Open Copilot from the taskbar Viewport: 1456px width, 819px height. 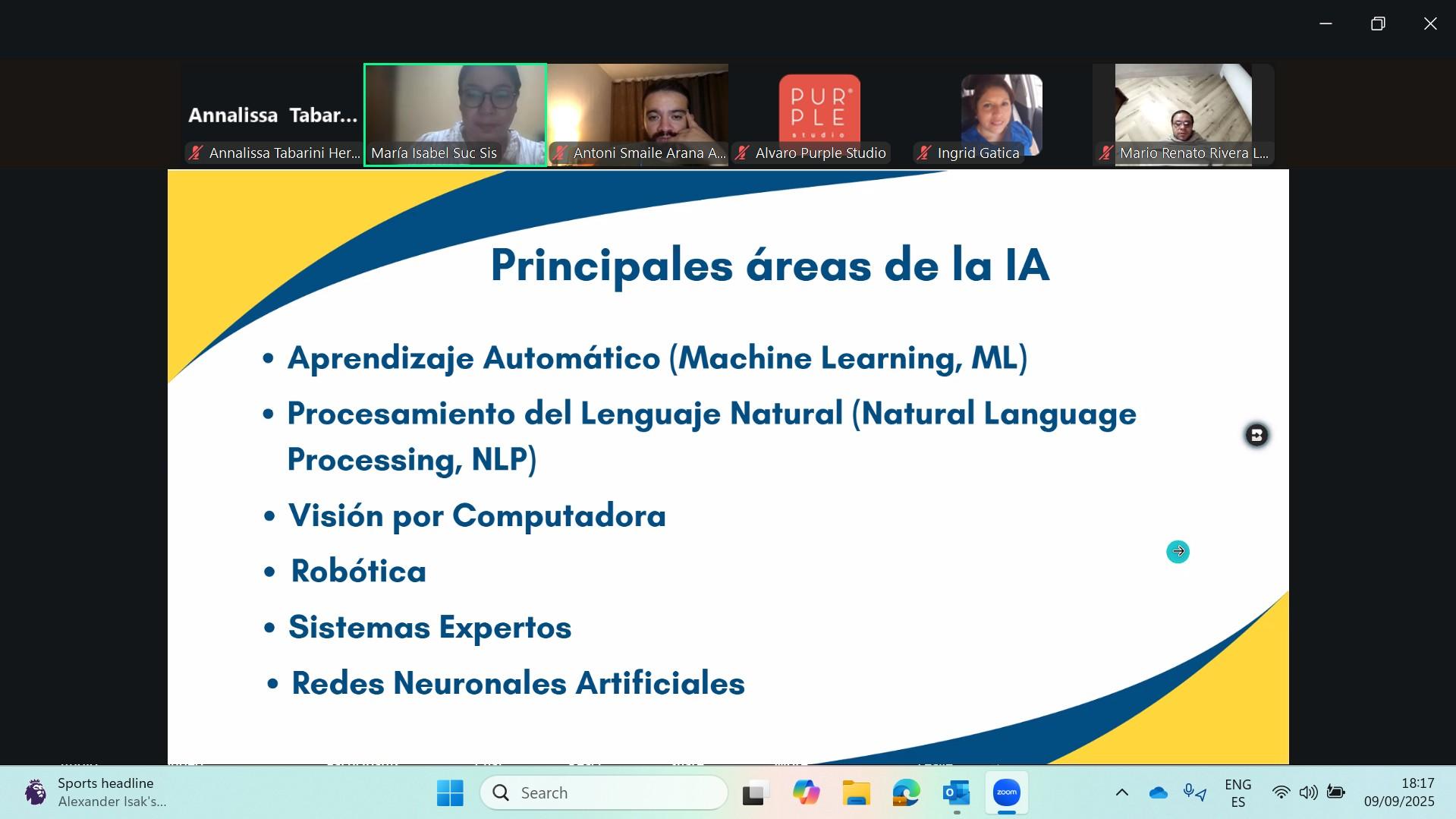point(806,793)
